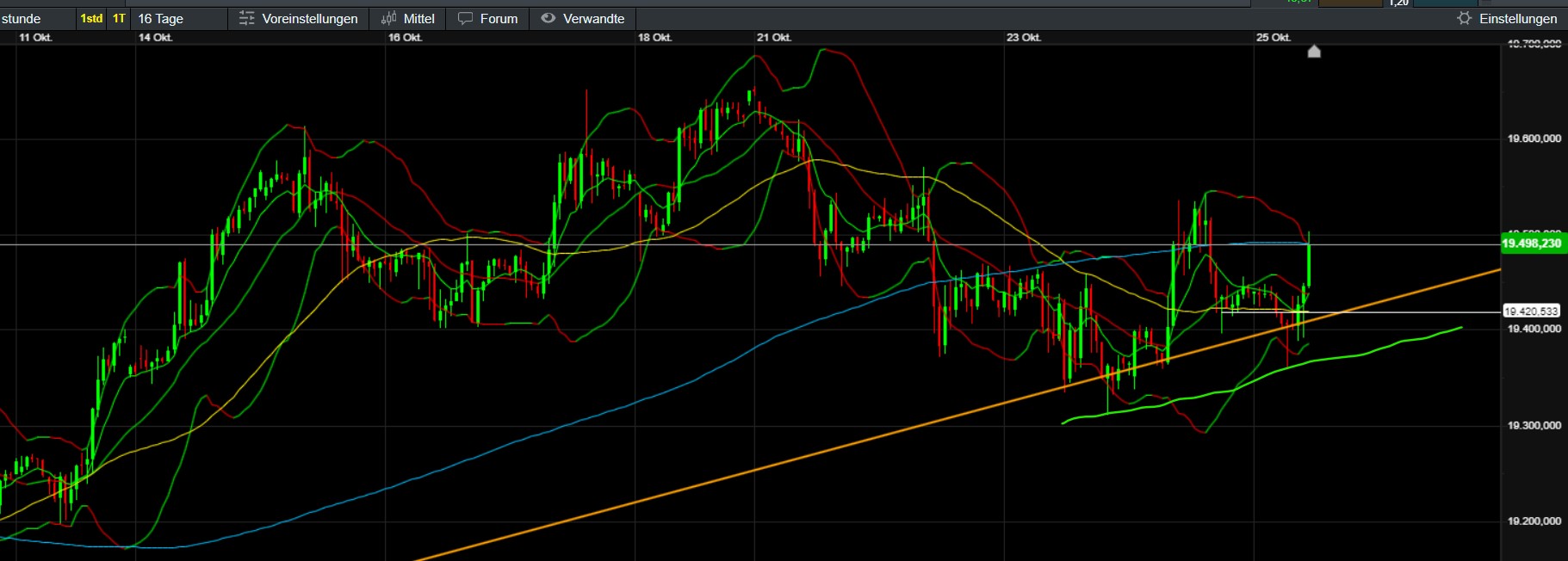
Task: Open the Forum discussion
Action: tap(488, 18)
